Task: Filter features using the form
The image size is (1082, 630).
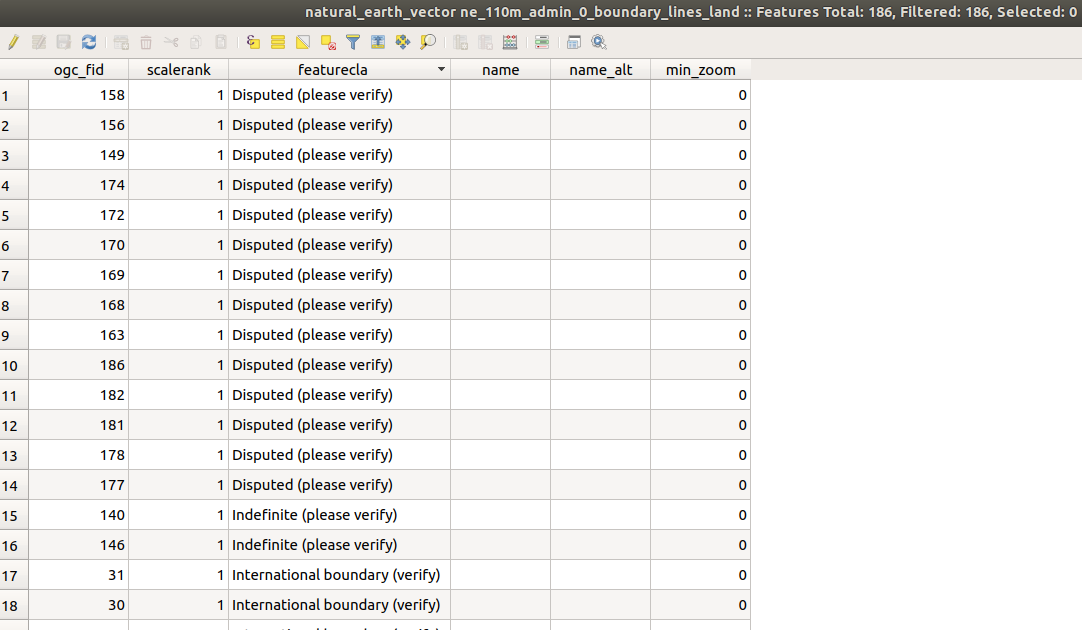Action: coord(354,42)
